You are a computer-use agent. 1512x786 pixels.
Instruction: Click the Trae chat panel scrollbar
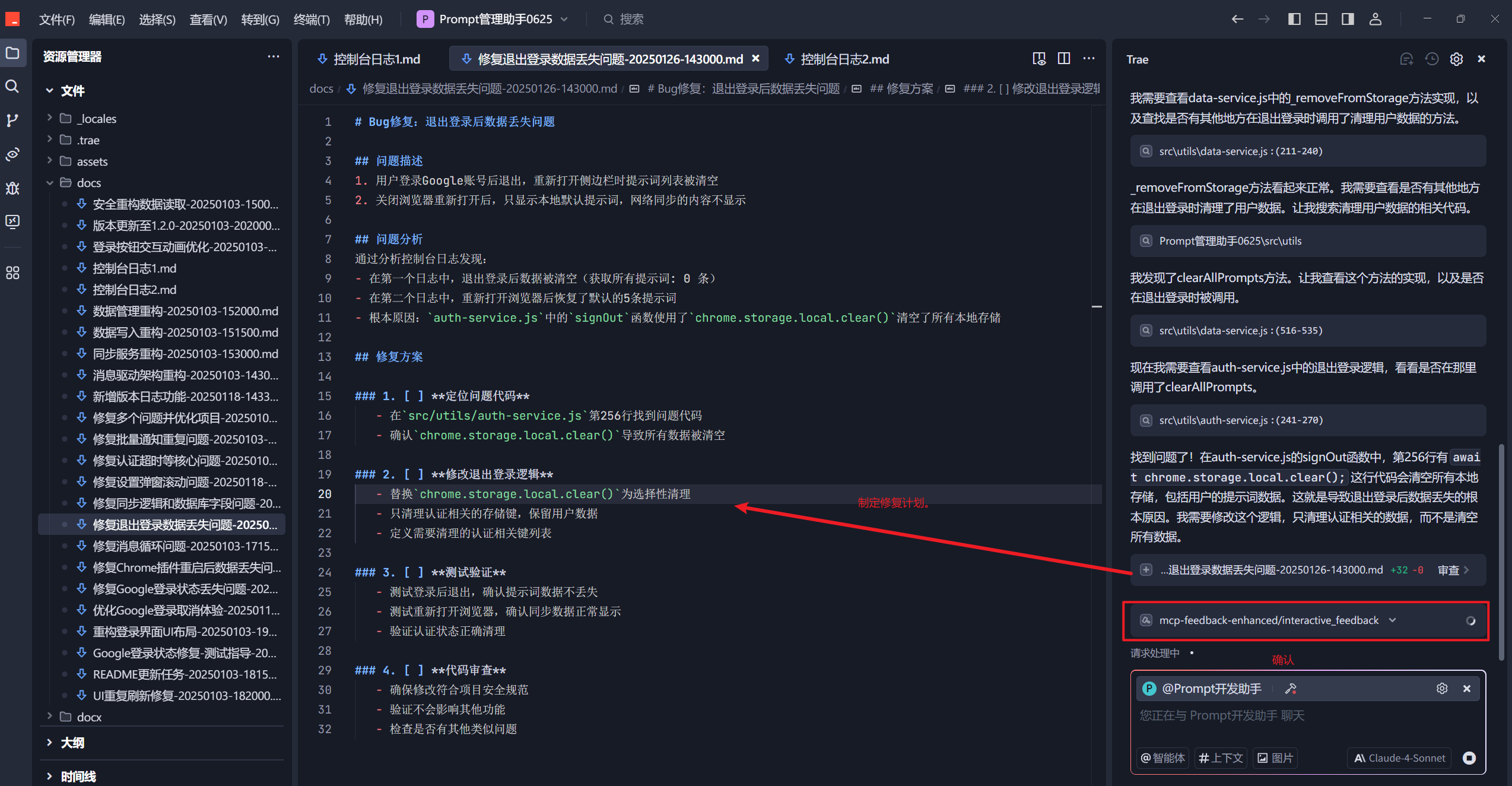tap(1501, 552)
